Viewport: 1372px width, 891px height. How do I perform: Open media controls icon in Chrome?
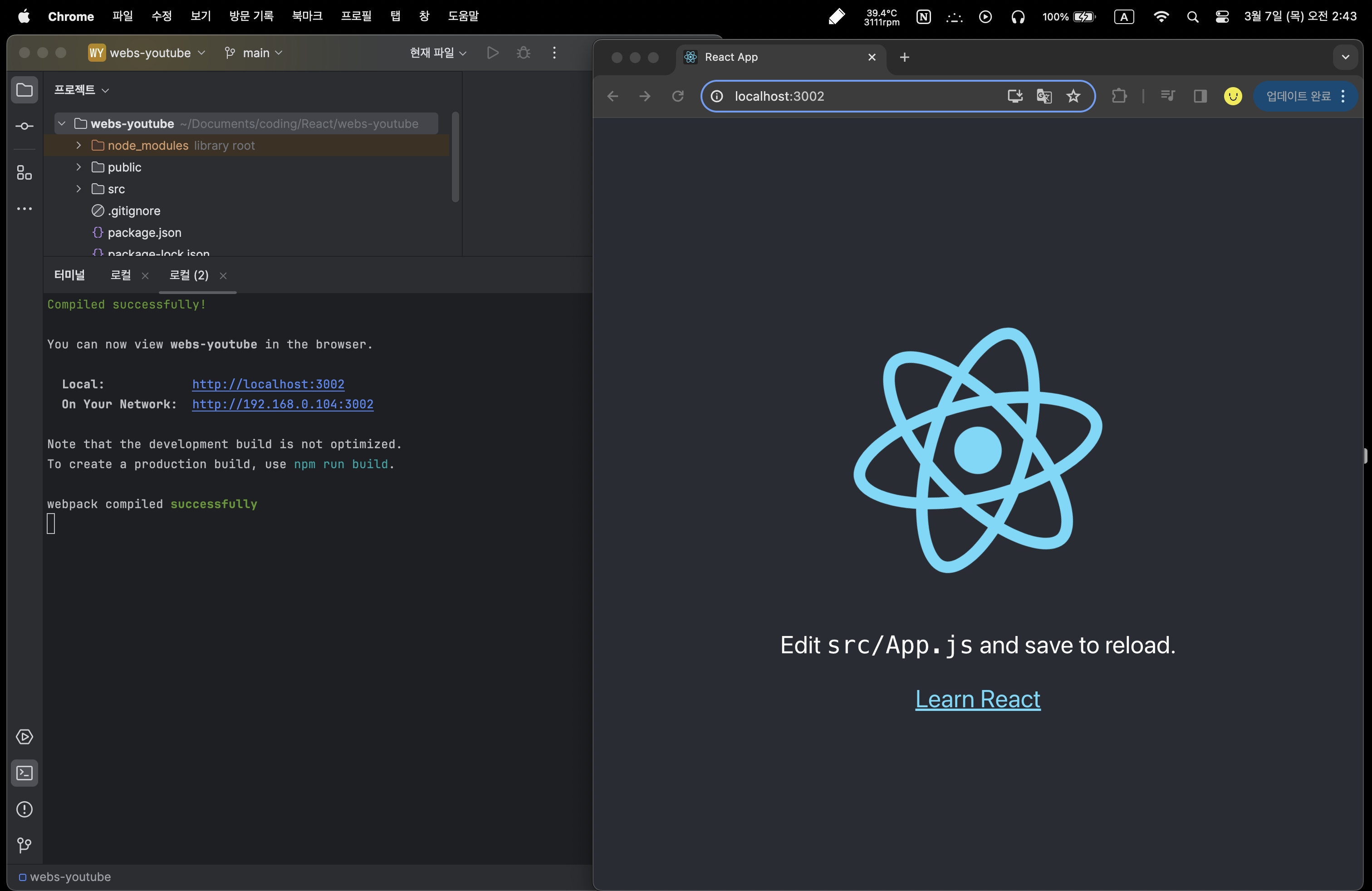pos(1168,96)
